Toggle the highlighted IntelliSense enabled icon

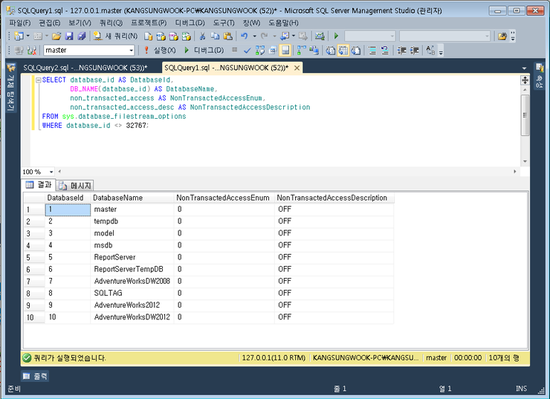pyautogui.click(x=285, y=50)
